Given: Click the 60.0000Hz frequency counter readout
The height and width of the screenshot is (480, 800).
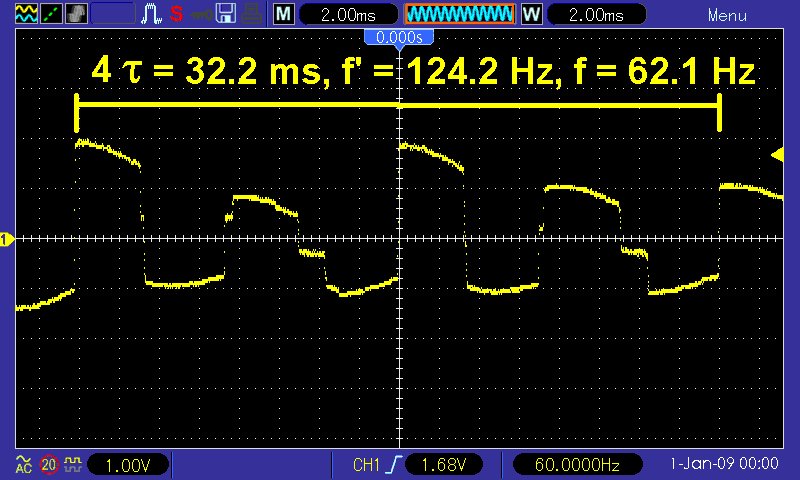Looking at the screenshot, I should click(578, 465).
